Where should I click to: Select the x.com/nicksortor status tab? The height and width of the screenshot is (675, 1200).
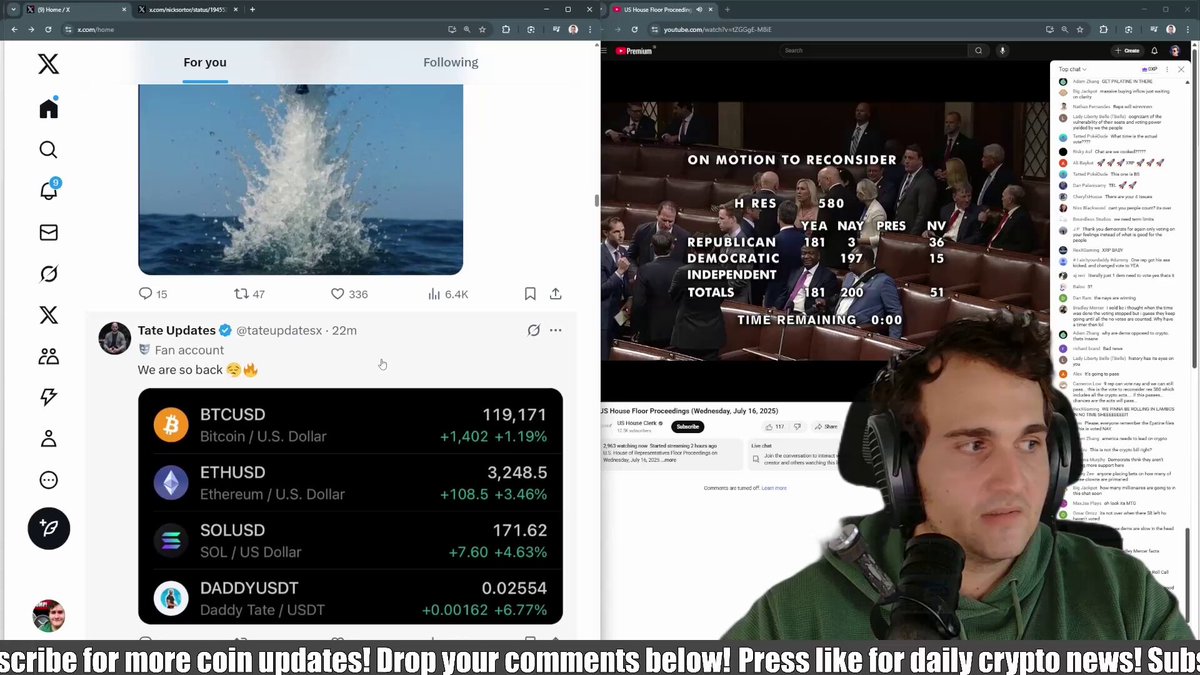[190, 9]
